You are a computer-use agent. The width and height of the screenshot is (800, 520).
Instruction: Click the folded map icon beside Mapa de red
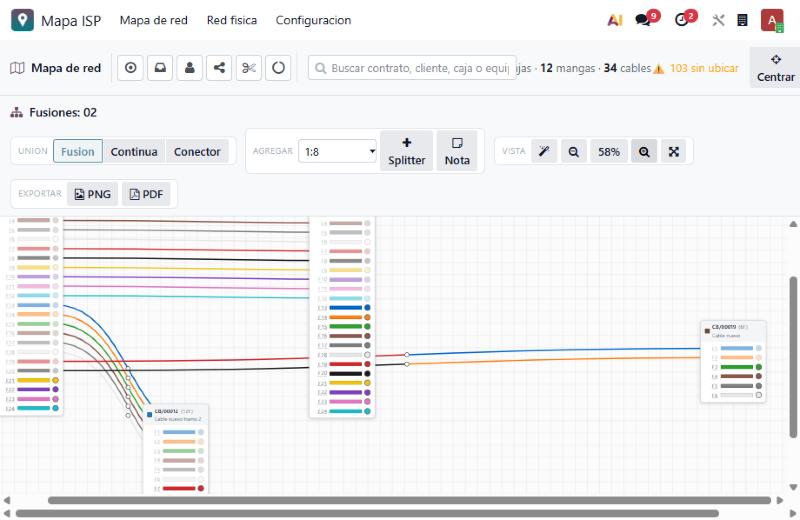pyautogui.click(x=17, y=68)
